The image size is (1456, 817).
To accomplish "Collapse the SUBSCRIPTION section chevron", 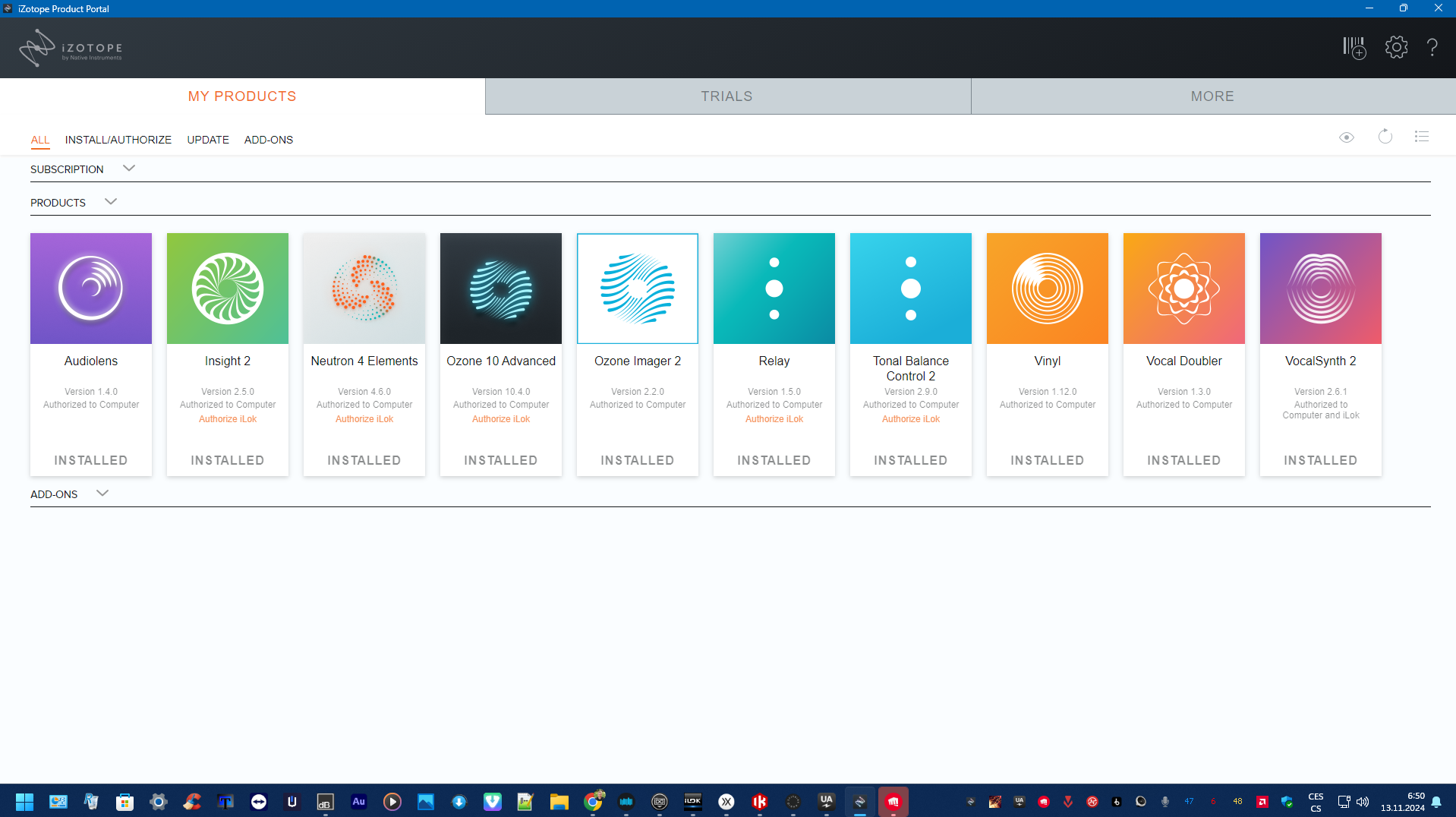I will click(x=129, y=169).
